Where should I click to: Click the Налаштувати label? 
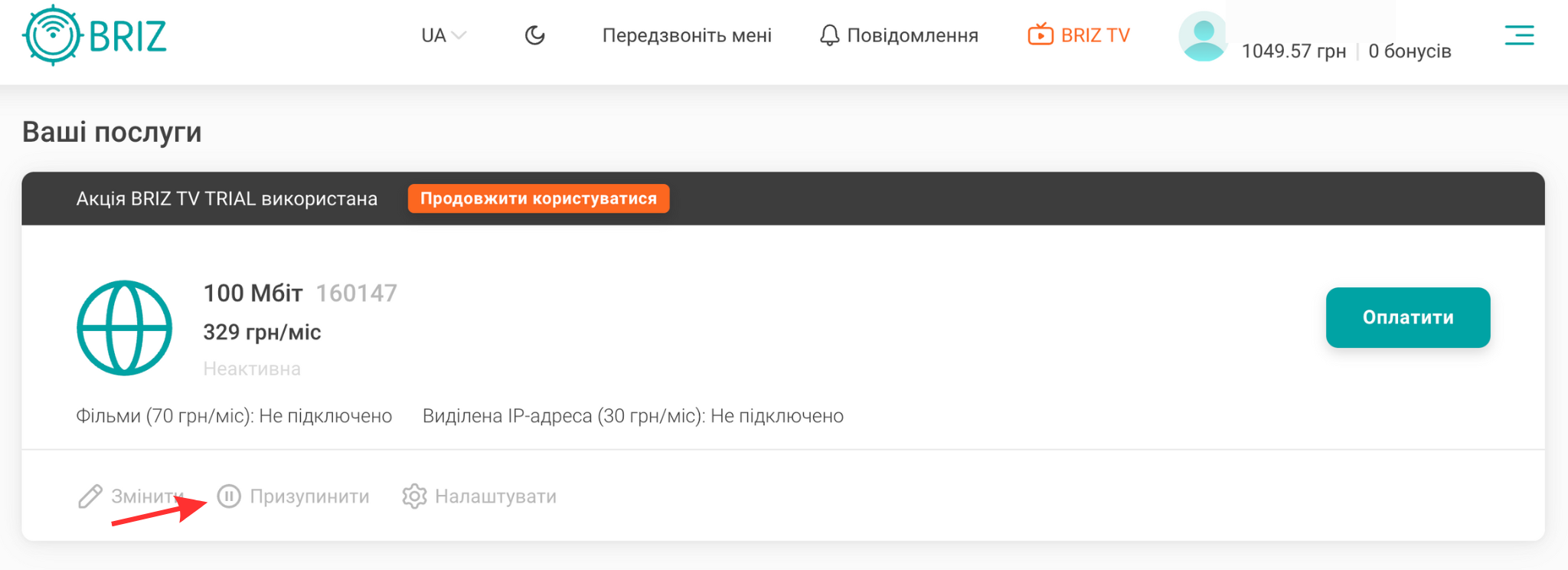point(495,496)
